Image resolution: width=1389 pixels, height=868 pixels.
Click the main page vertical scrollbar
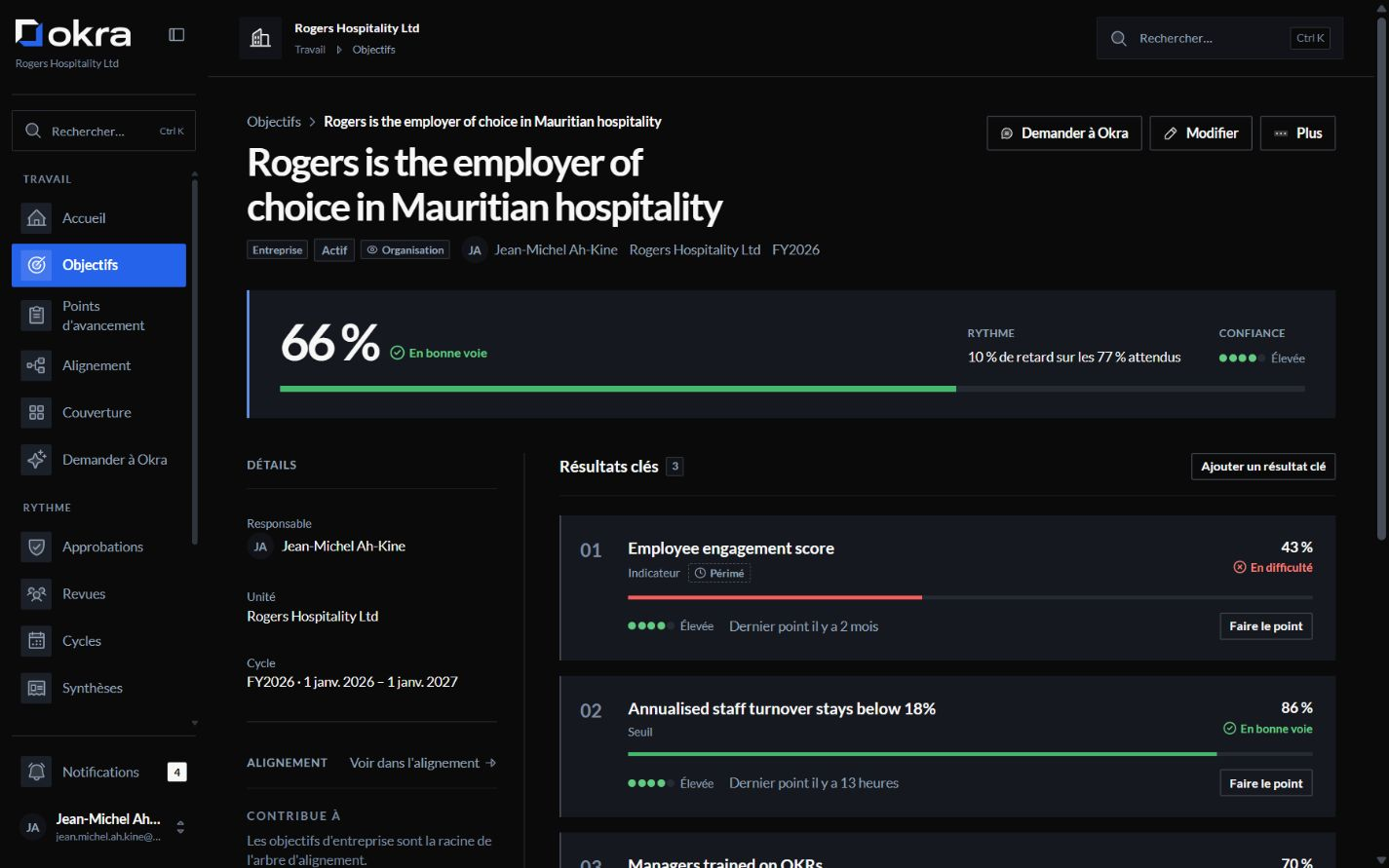tap(1381, 278)
